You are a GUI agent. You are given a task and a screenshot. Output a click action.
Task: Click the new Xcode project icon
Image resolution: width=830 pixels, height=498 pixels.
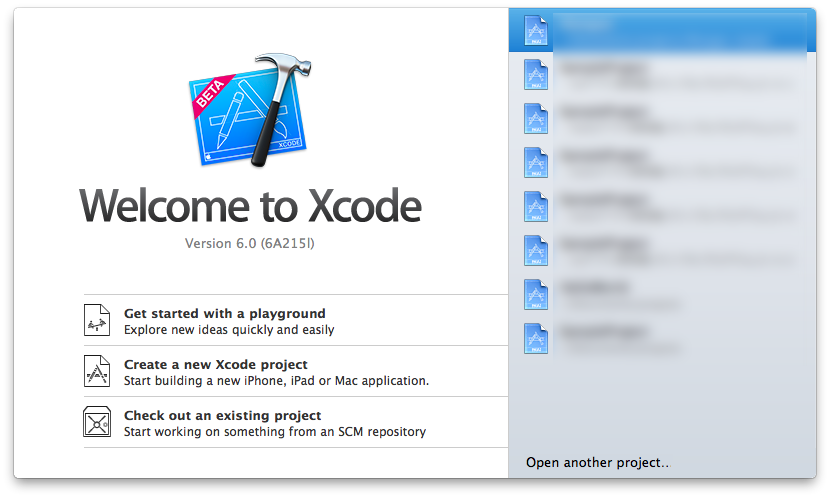pos(97,371)
